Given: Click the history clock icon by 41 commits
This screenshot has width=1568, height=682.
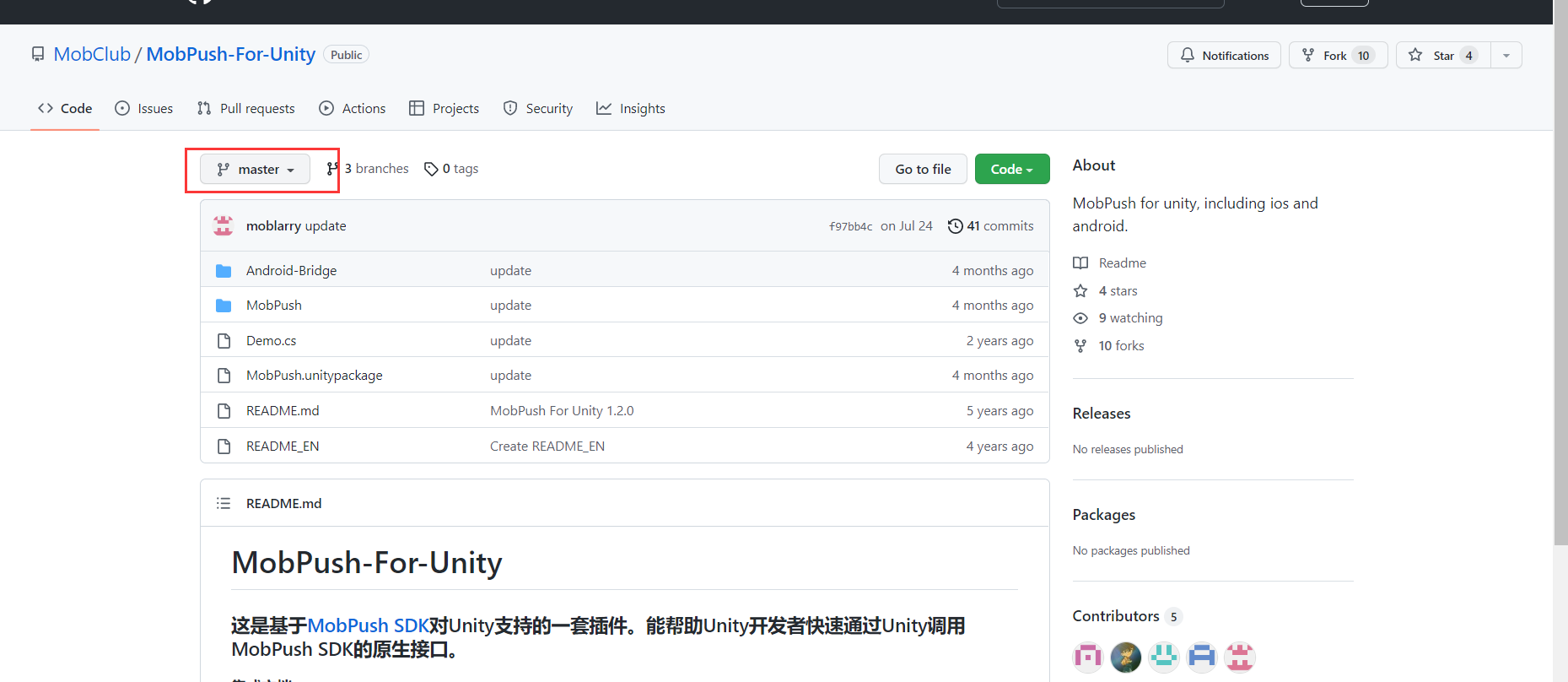Looking at the screenshot, I should 955,225.
